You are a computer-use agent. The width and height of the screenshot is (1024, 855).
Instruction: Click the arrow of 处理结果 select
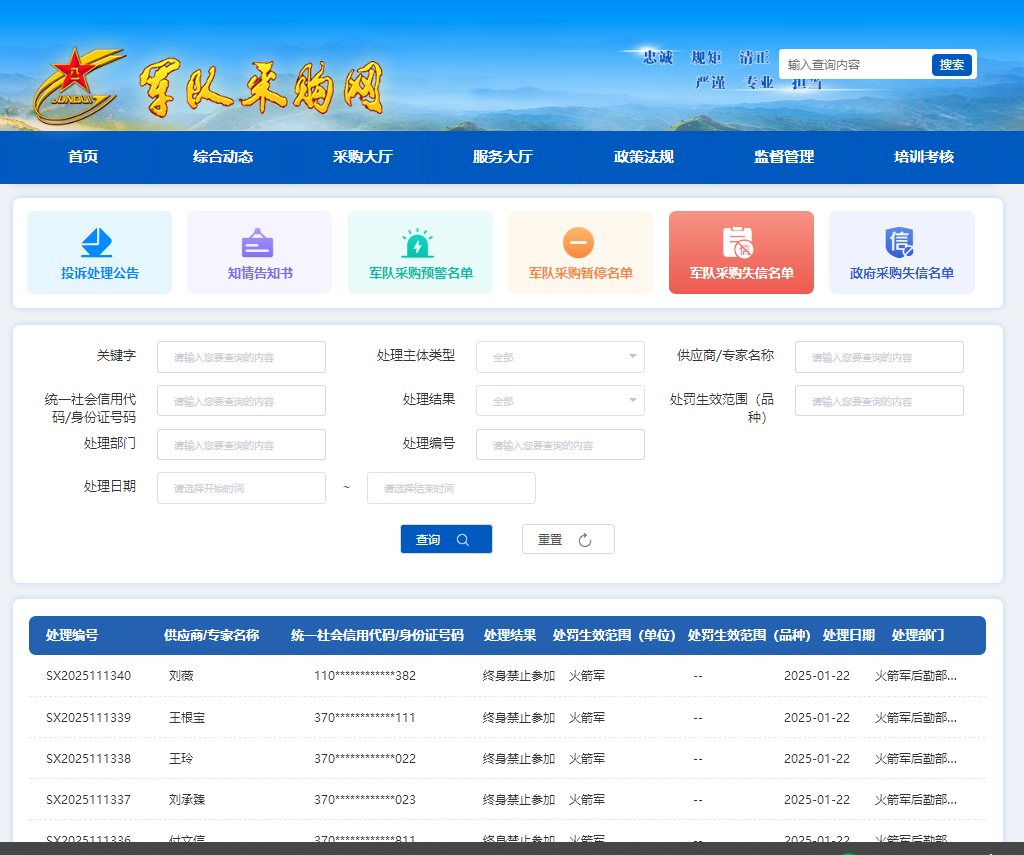tap(633, 400)
